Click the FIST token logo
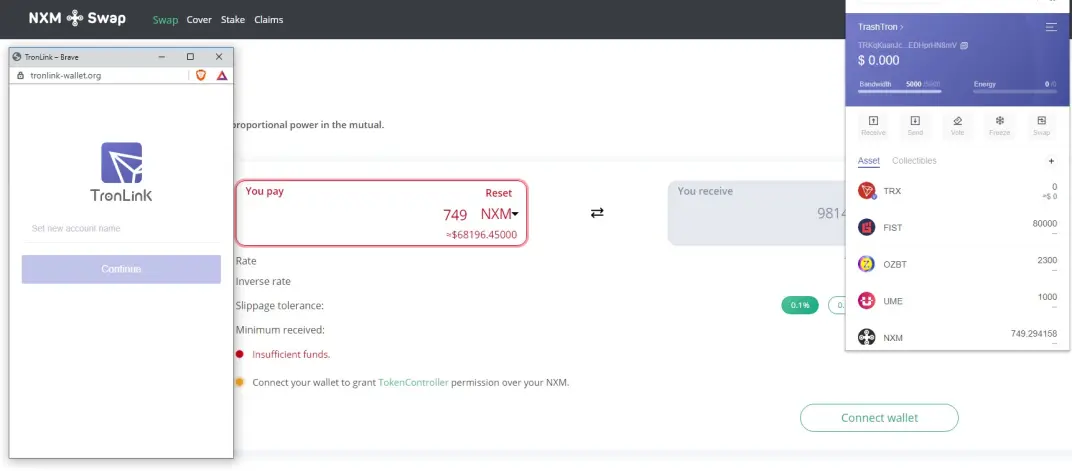1072x471 pixels. 867,228
